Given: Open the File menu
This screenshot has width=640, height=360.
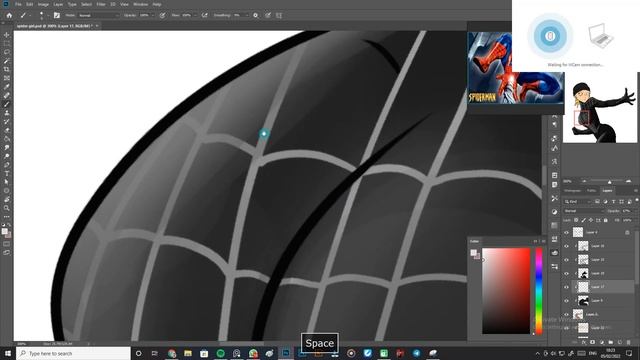Looking at the screenshot, I should tap(18, 4).
